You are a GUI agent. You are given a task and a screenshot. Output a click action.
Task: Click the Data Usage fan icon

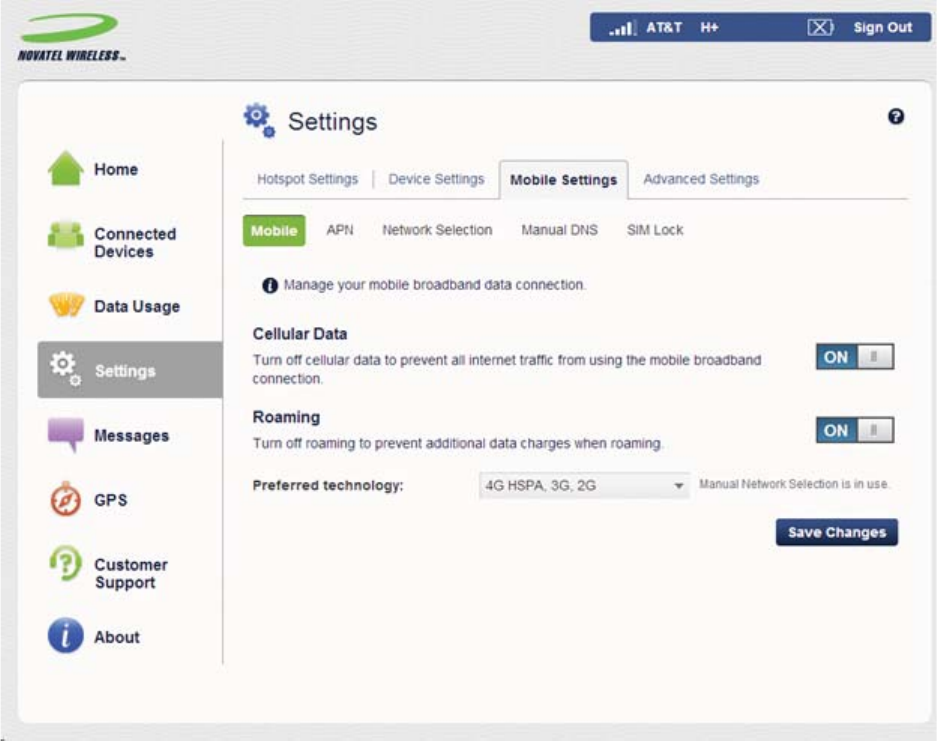tap(66, 305)
